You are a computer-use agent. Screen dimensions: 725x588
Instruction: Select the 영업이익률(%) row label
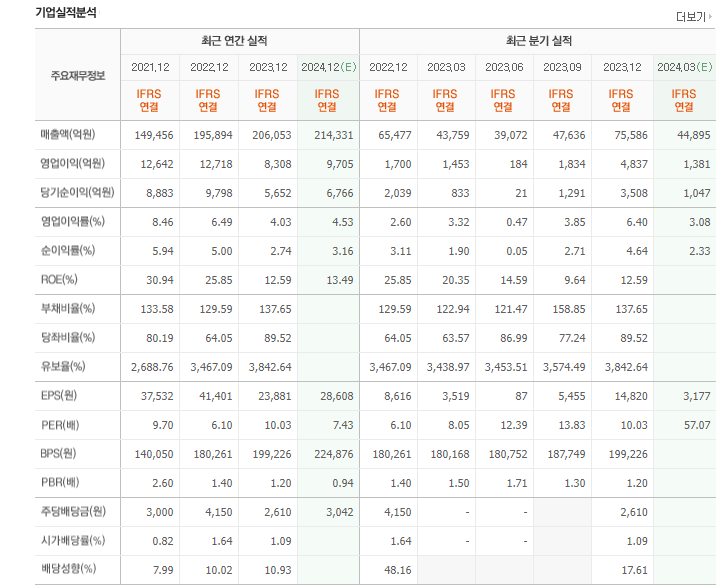(73, 221)
